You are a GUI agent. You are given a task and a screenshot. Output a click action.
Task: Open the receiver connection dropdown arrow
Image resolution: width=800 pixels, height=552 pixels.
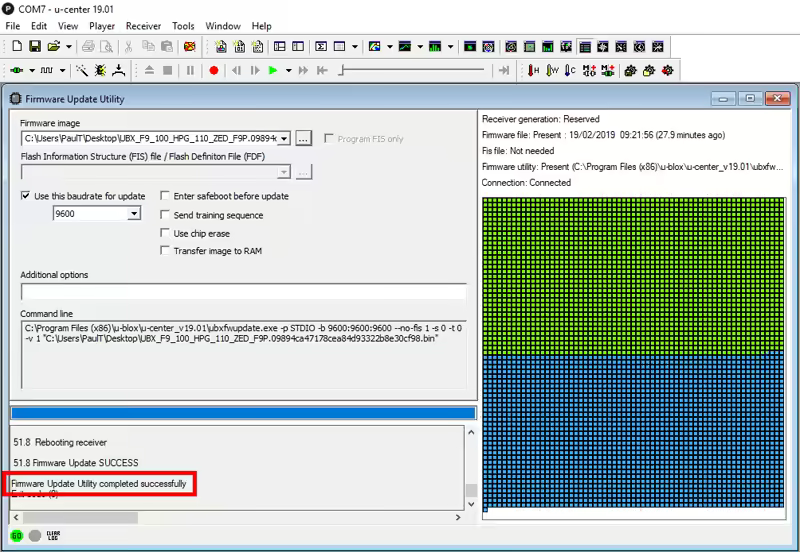(32, 71)
